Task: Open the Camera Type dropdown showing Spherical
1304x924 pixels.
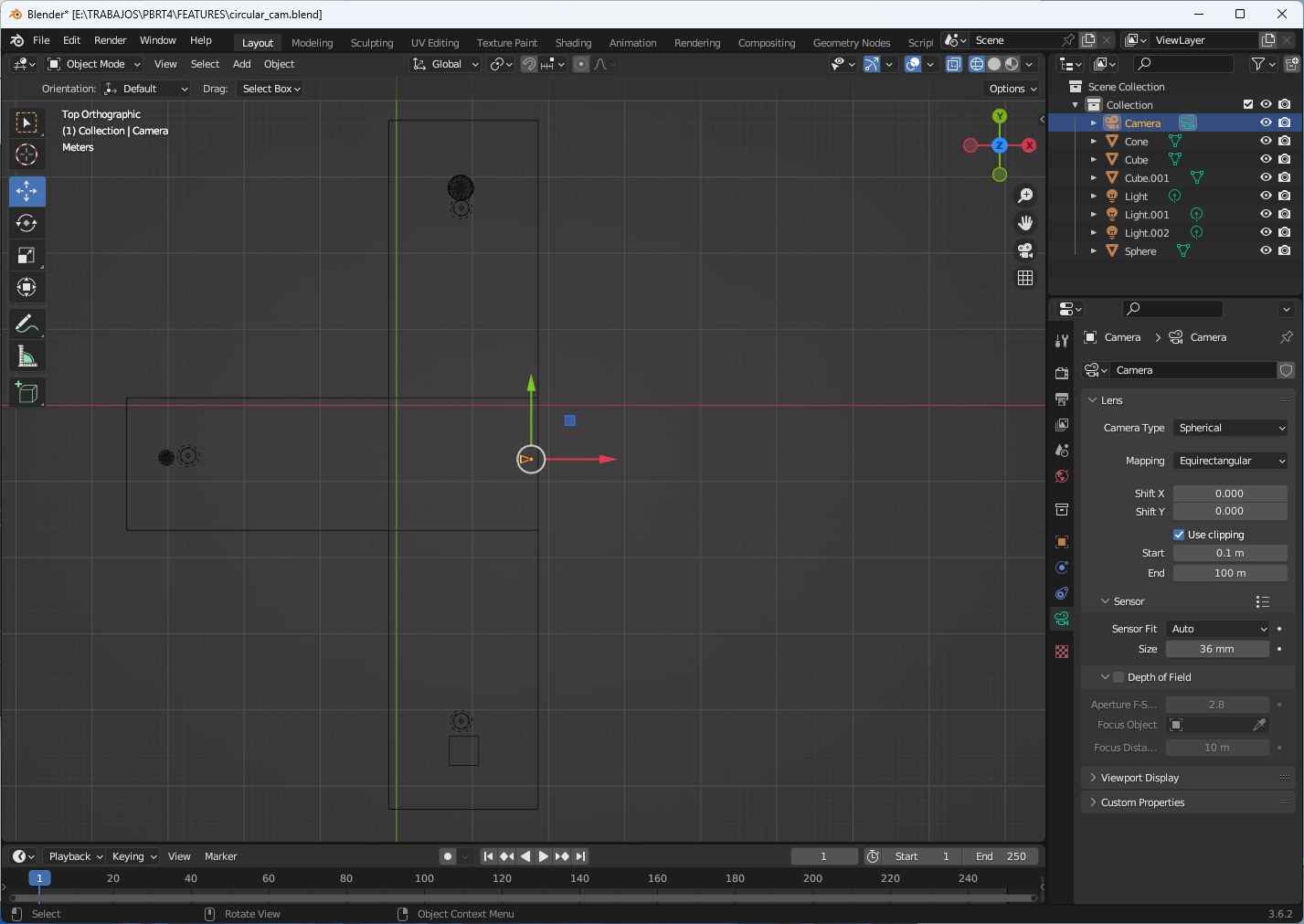Action: tap(1230, 427)
